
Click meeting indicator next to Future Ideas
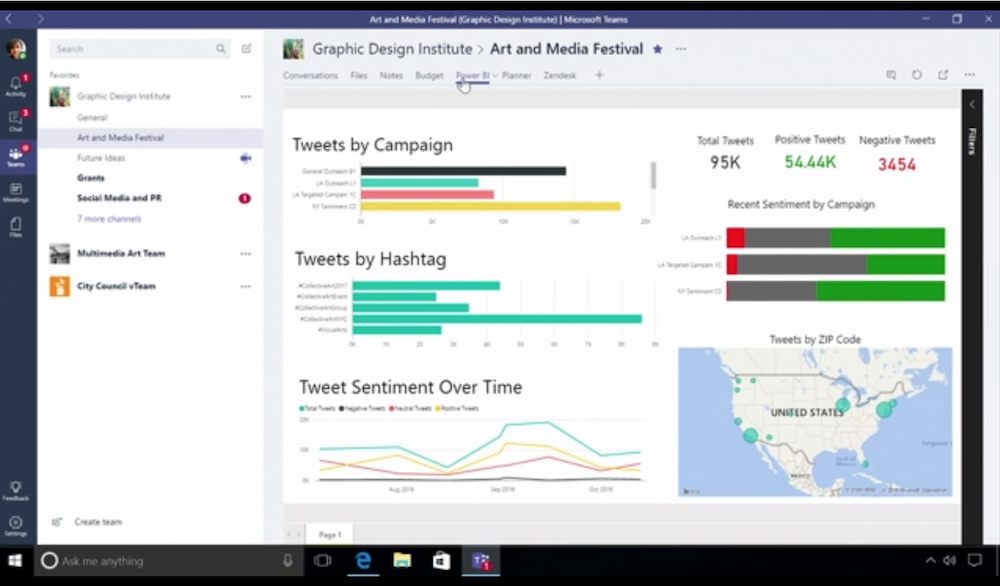(246, 158)
